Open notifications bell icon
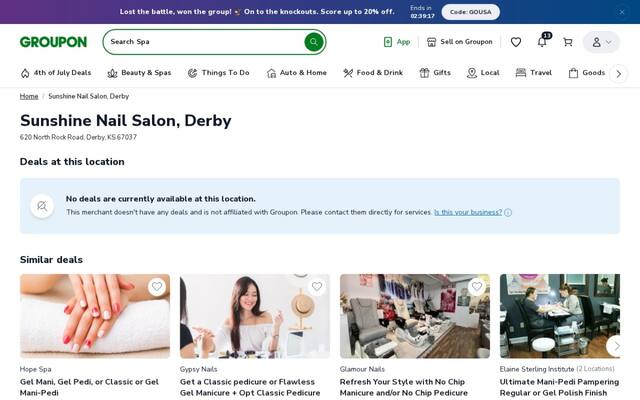 [x=542, y=42]
